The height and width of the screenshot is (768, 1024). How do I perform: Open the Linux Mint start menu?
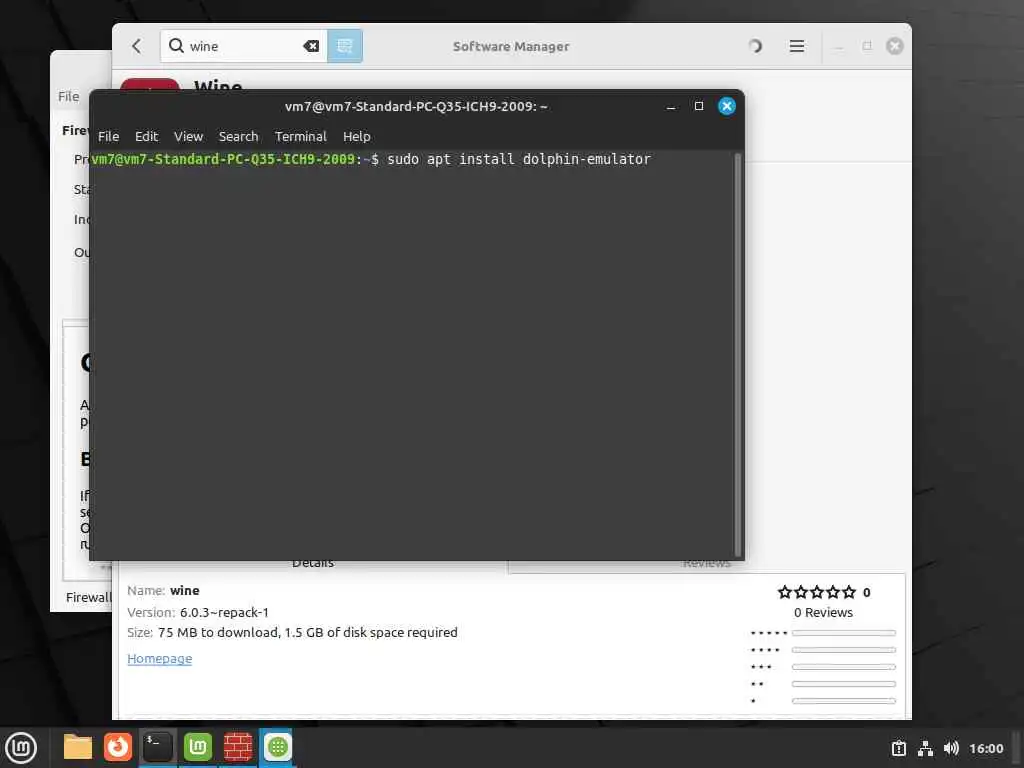(x=21, y=748)
